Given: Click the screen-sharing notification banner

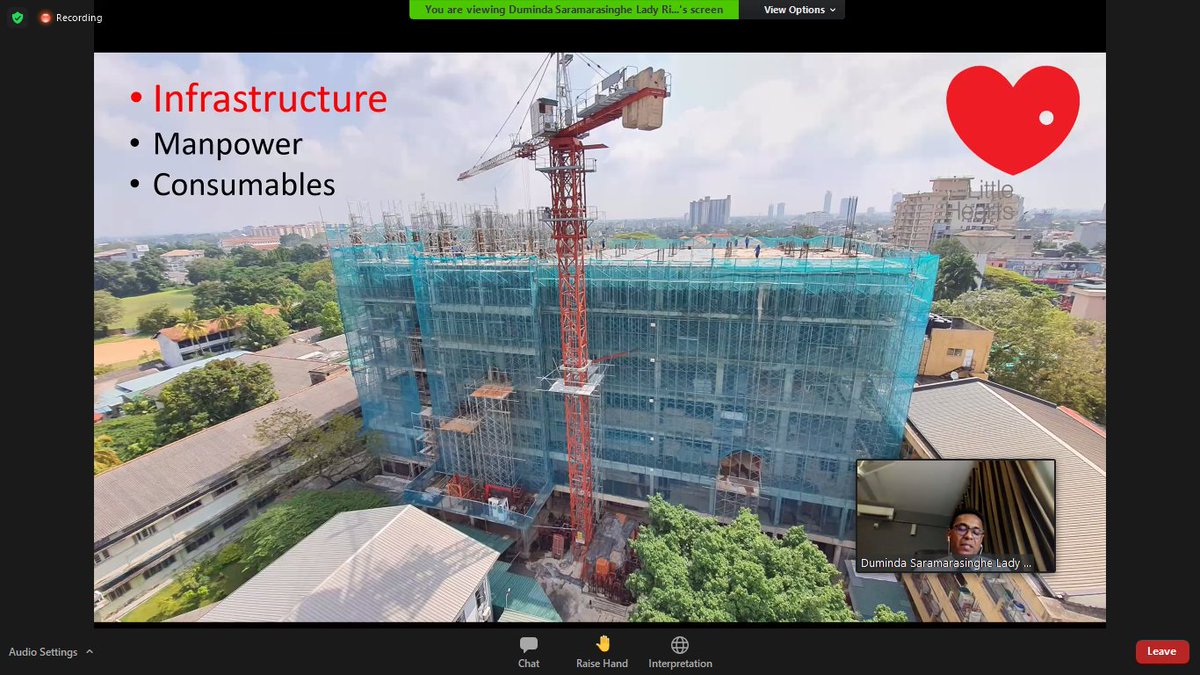Looking at the screenshot, I should [574, 9].
